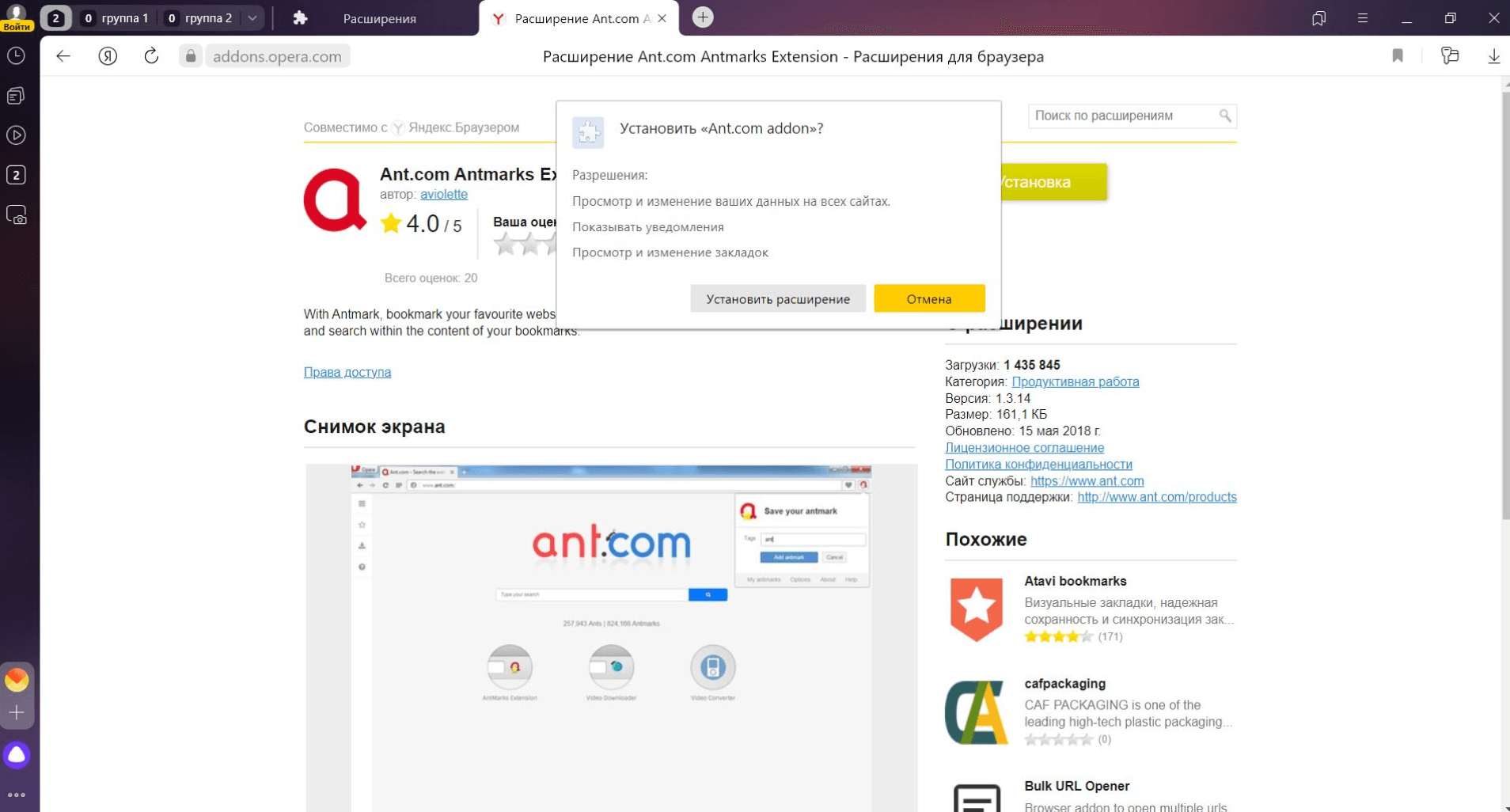This screenshot has height=812, width=1510.
Task: Select tab group «группа 1»
Action: [x=116, y=18]
